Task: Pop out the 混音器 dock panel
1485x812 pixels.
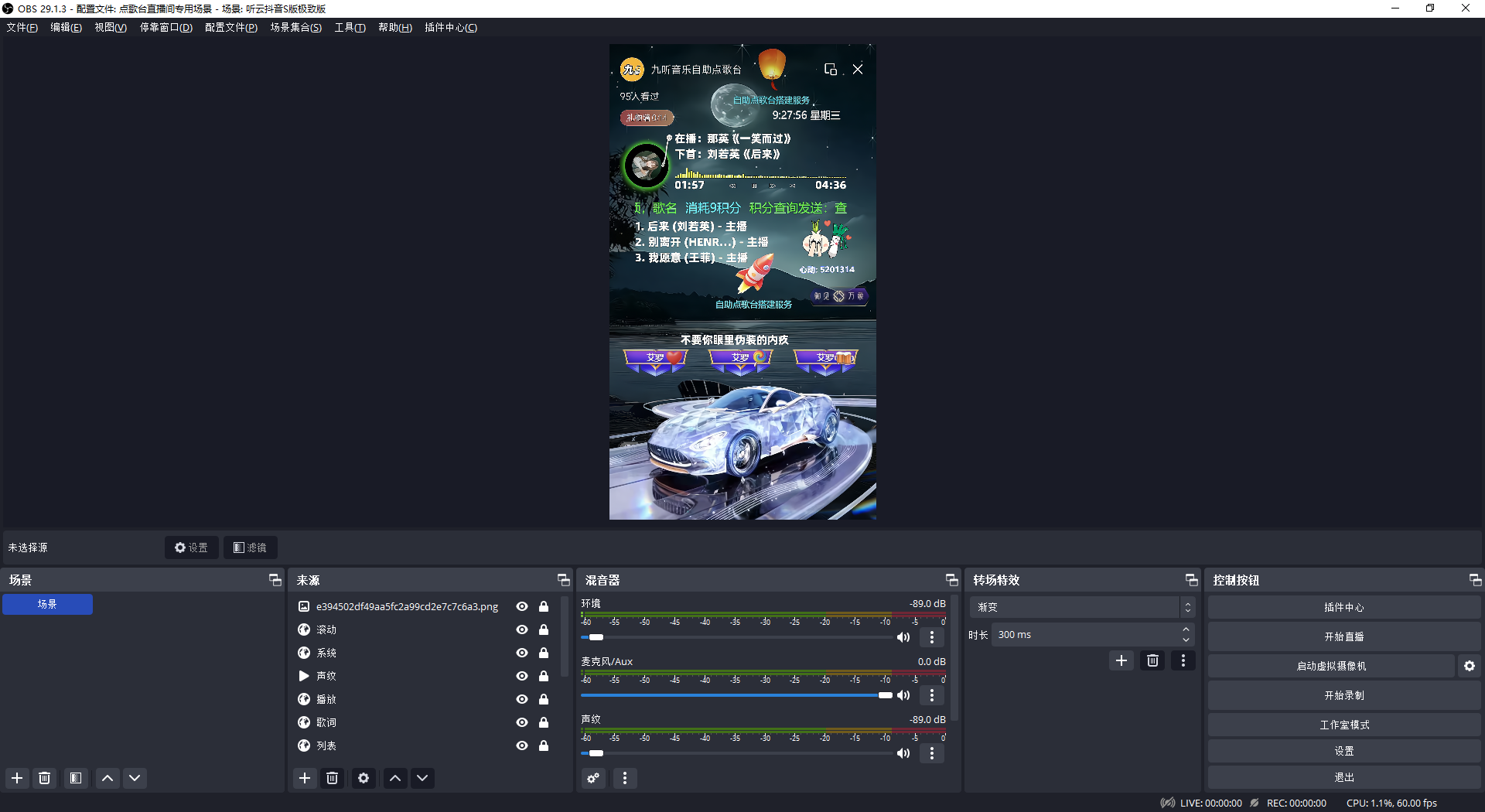Action: tap(951, 580)
